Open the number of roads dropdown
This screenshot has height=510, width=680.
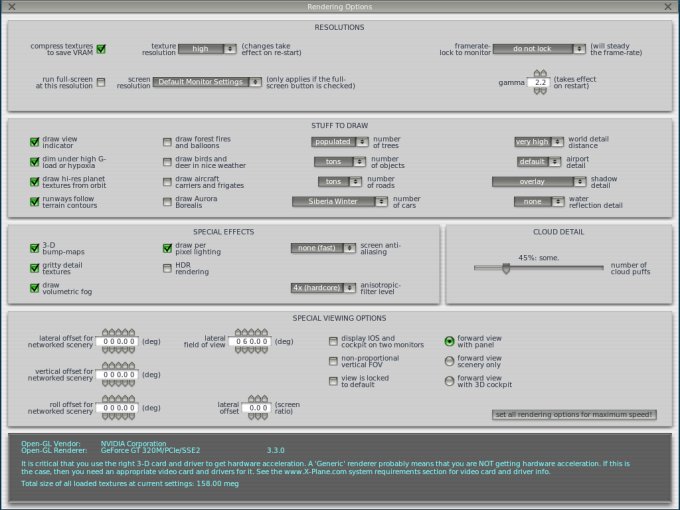pyautogui.click(x=340, y=182)
